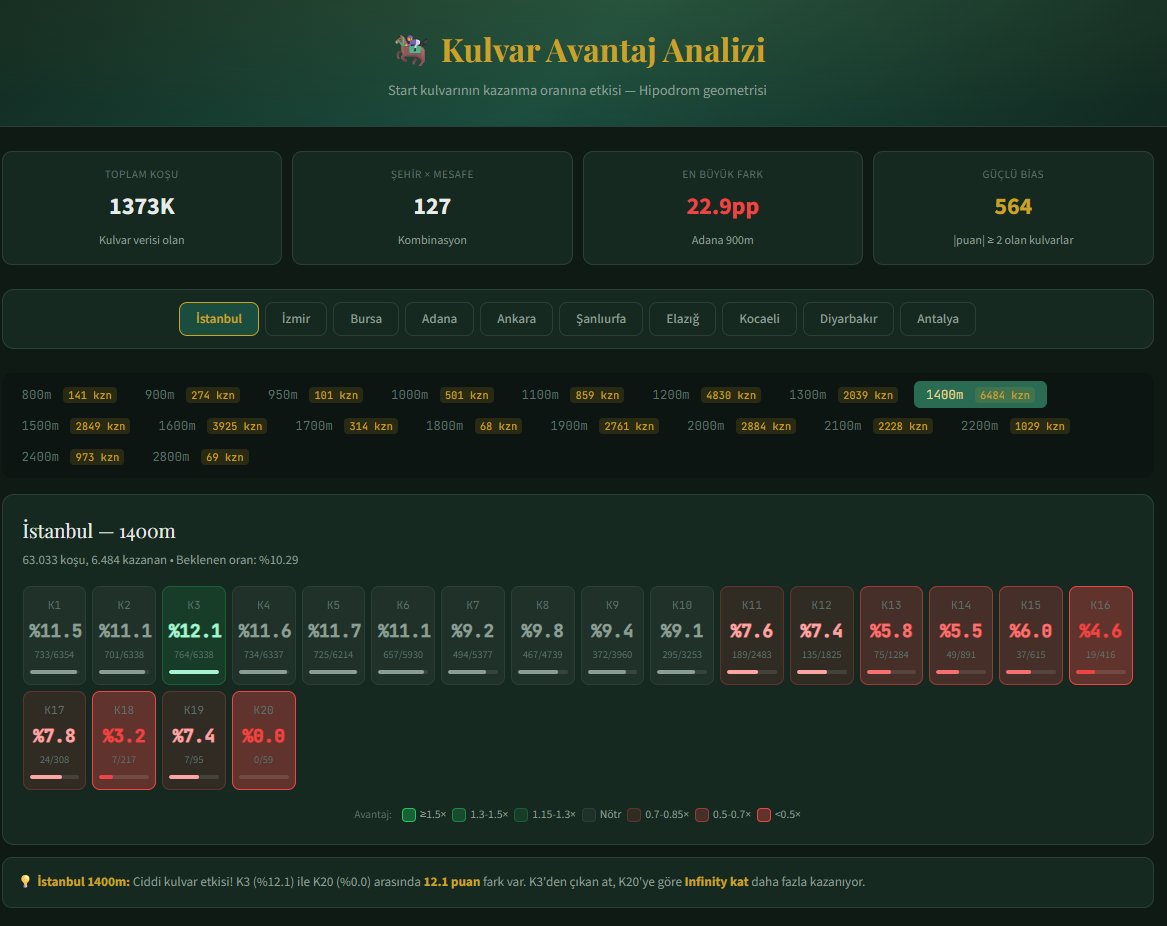Screen dimensions: 1167x926
Task: Select the 1700m distance option
Action: point(345,426)
